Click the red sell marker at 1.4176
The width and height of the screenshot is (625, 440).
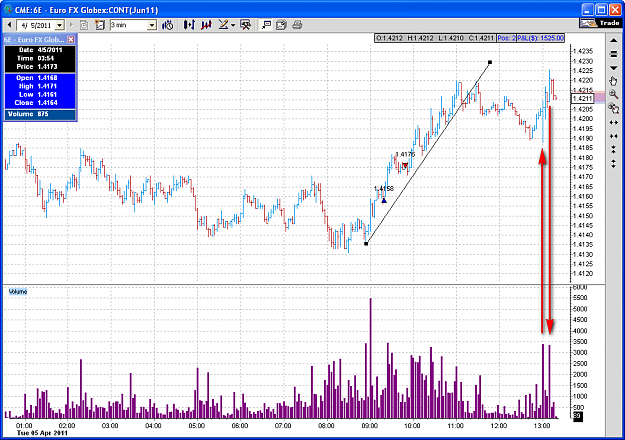pos(405,165)
